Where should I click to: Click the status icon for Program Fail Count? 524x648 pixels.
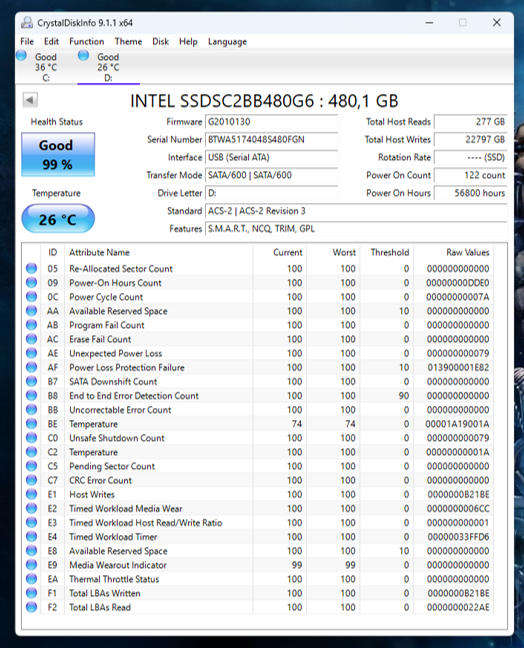coord(31,325)
